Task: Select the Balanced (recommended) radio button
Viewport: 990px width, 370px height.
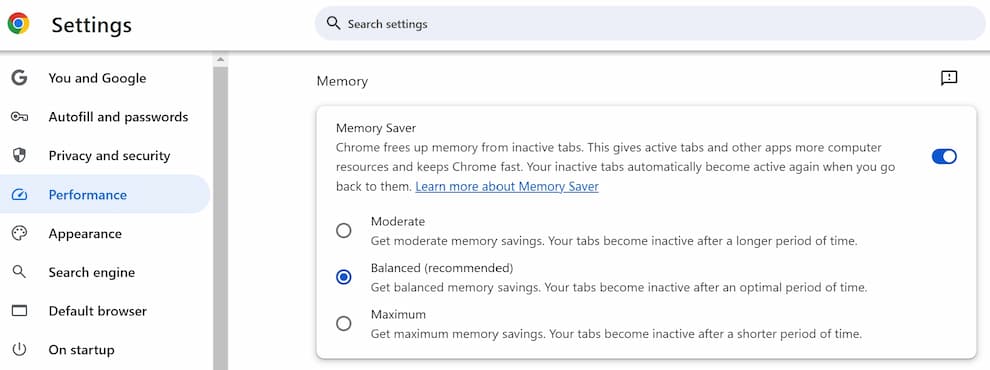Action: click(x=343, y=277)
